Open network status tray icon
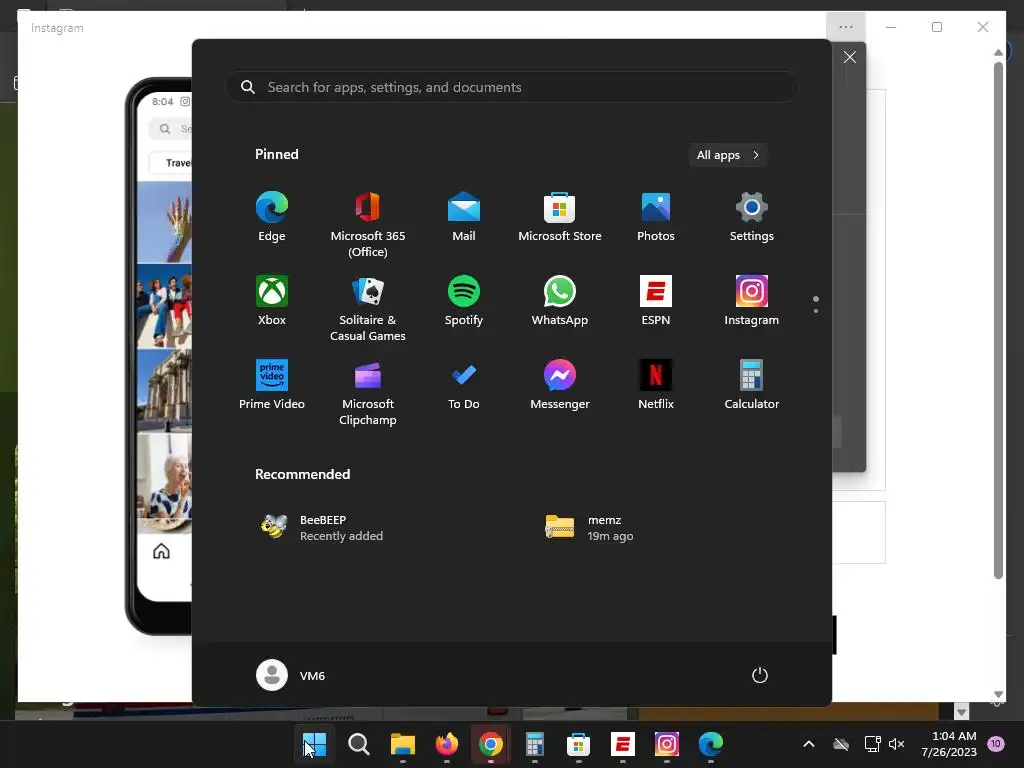1024x768 pixels. 872,744
